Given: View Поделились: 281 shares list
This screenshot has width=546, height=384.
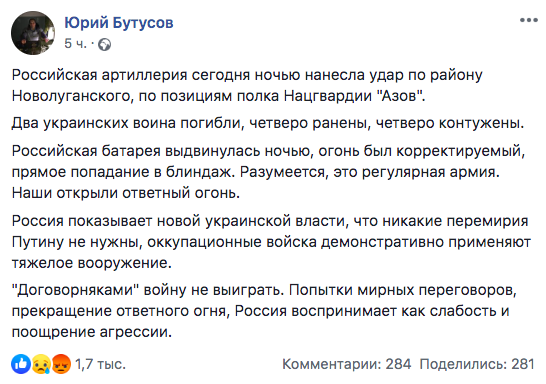Looking at the screenshot, I should (x=477, y=364).
